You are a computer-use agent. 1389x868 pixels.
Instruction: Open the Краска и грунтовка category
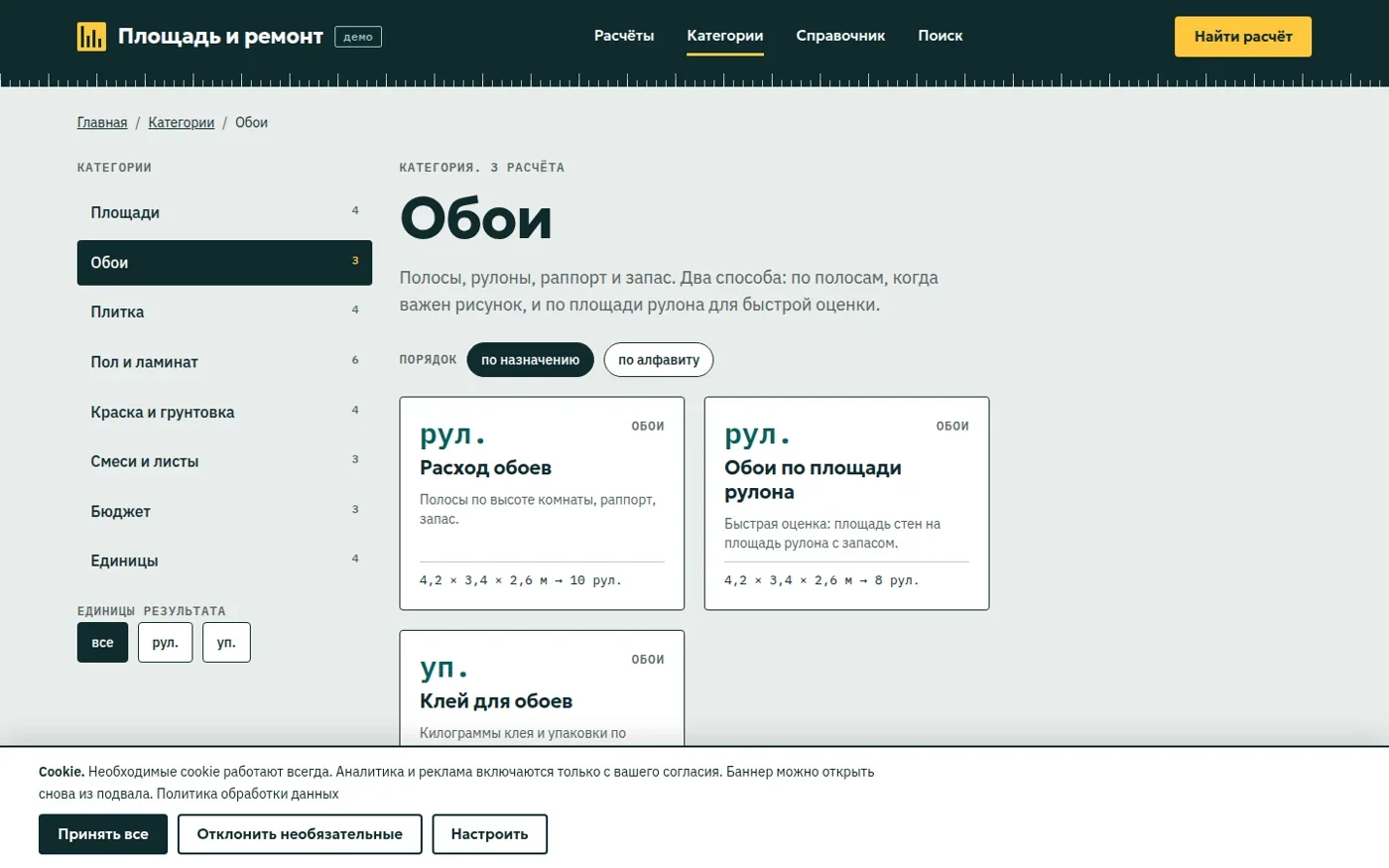pos(224,412)
